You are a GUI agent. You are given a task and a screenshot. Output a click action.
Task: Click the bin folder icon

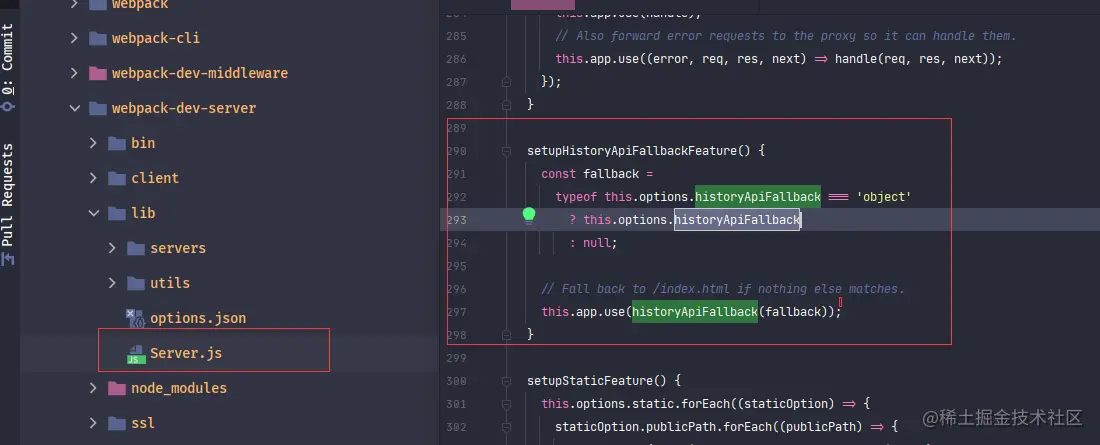116,143
